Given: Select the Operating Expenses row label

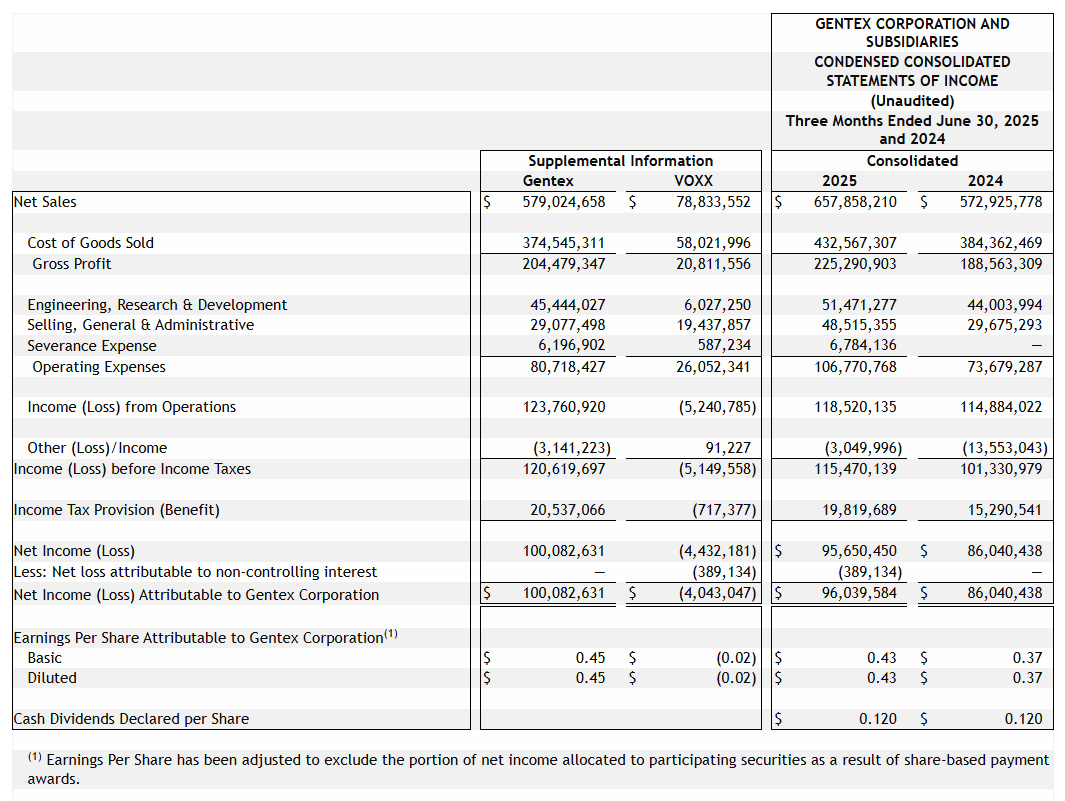Looking at the screenshot, I should [99, 367].
